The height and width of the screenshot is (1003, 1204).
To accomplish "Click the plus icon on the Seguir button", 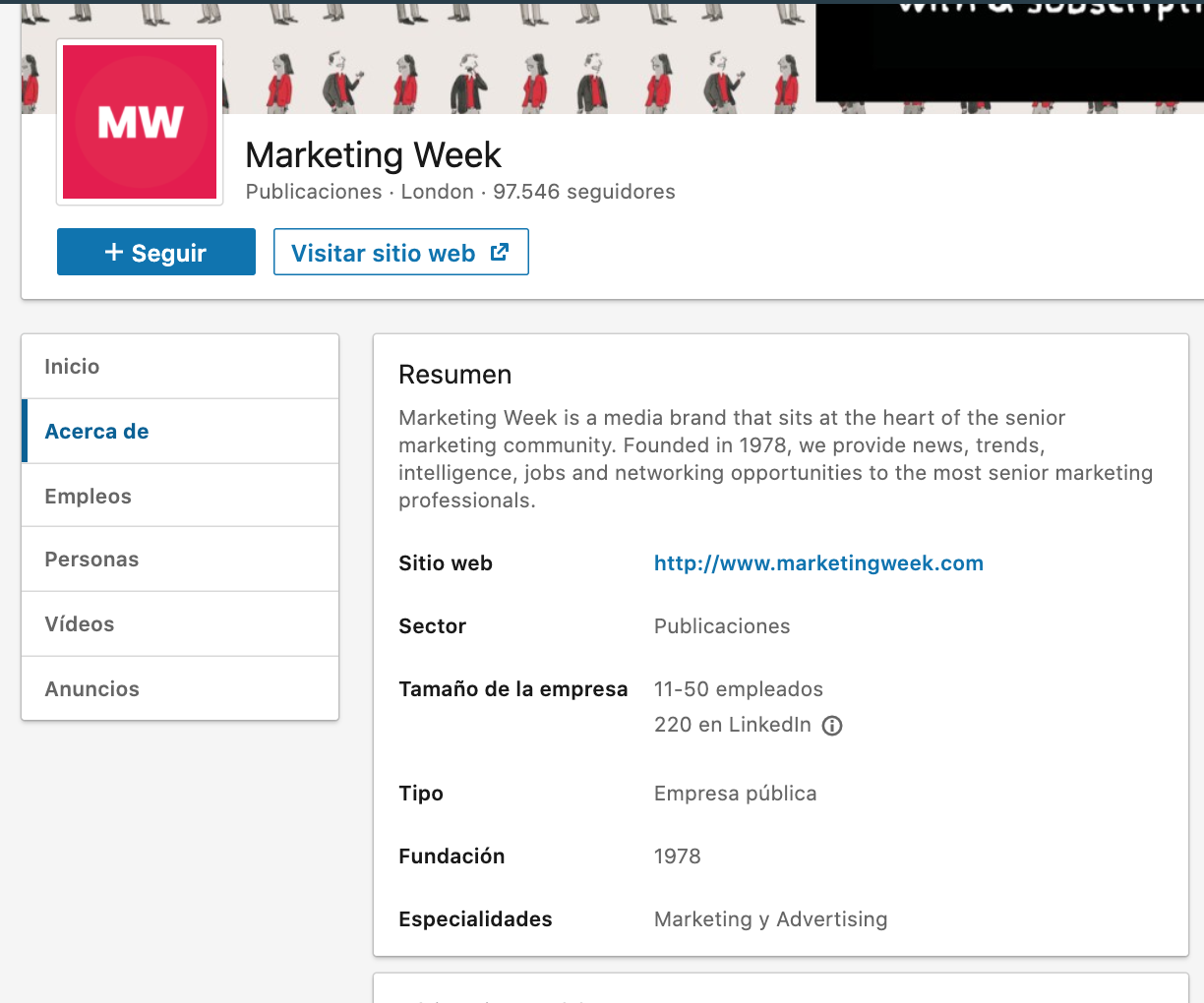I will (x=114, y=253).
